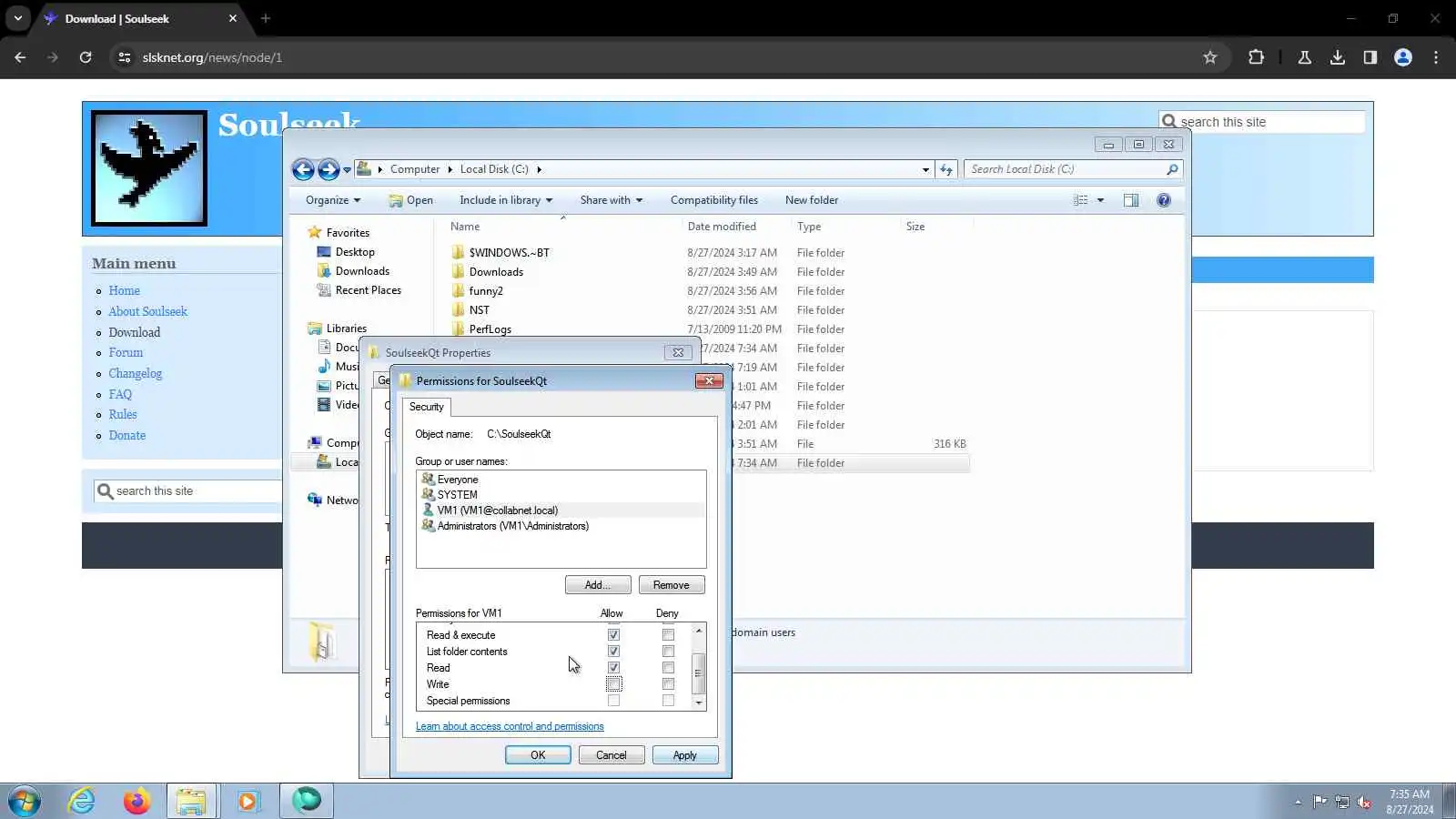Reload the Soulseek download page
This screenshot has height=819, width=1456.
[x=86, y=57]
